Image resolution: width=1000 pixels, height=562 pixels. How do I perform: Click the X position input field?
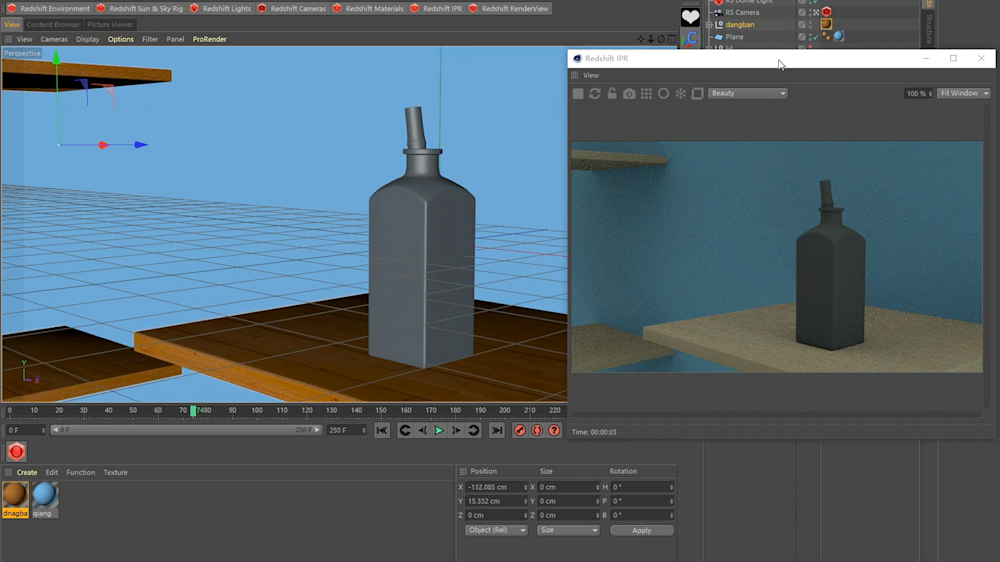496,487
